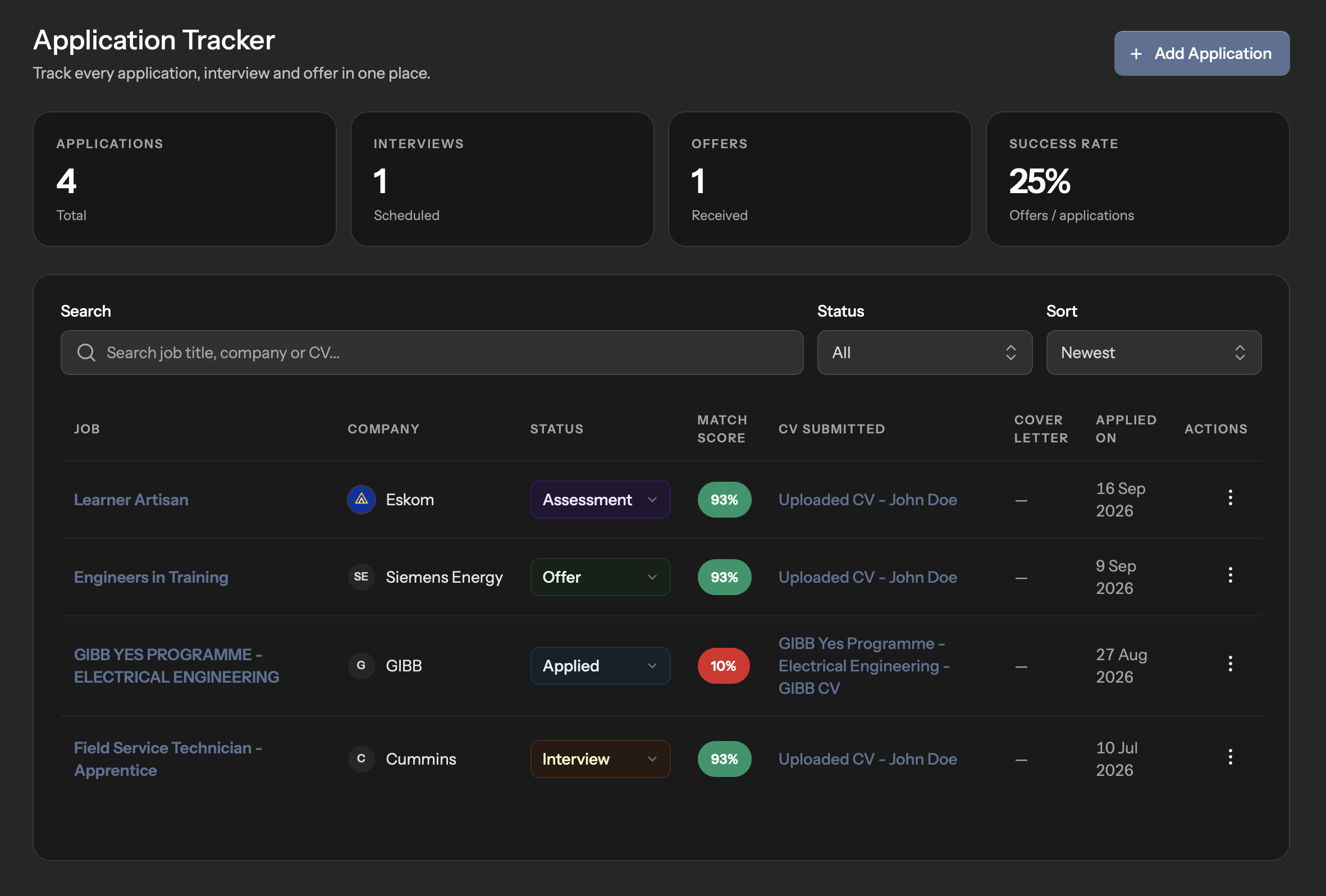Click the Applications total stat card

[x=184, y=179]
